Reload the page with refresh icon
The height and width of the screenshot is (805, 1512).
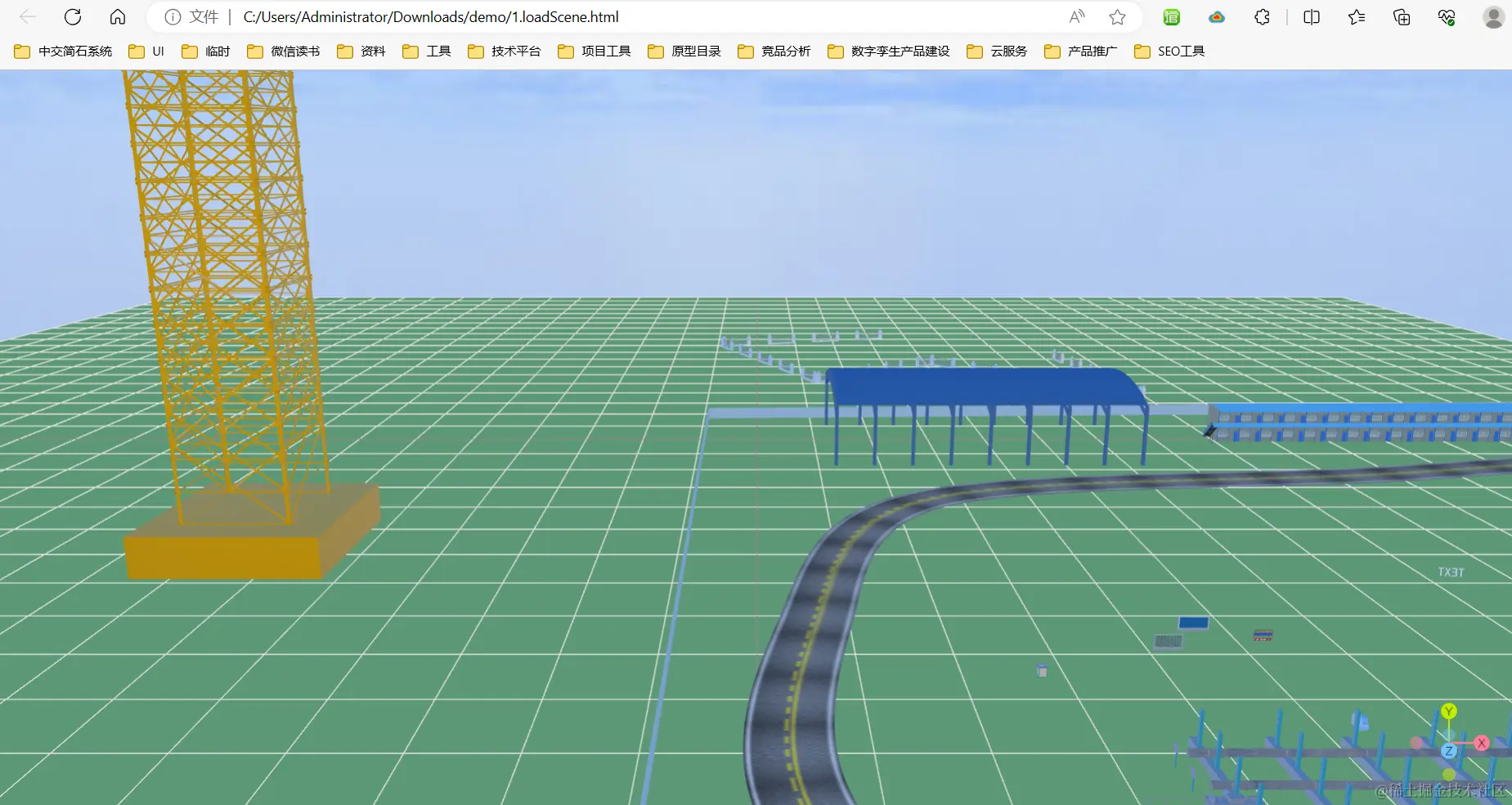73,16
